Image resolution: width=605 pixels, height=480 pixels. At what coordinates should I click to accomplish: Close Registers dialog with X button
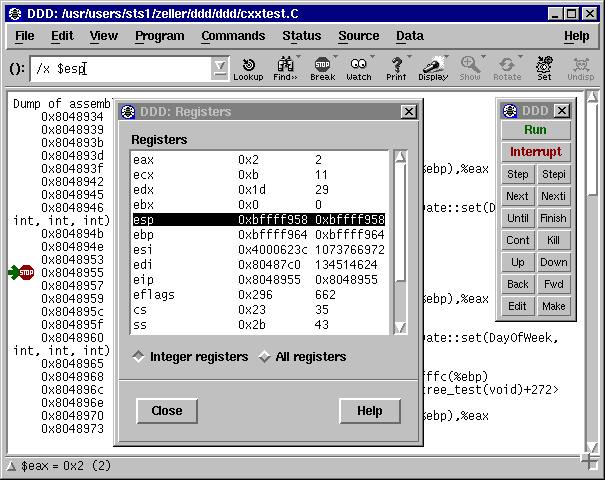point(409,112)
